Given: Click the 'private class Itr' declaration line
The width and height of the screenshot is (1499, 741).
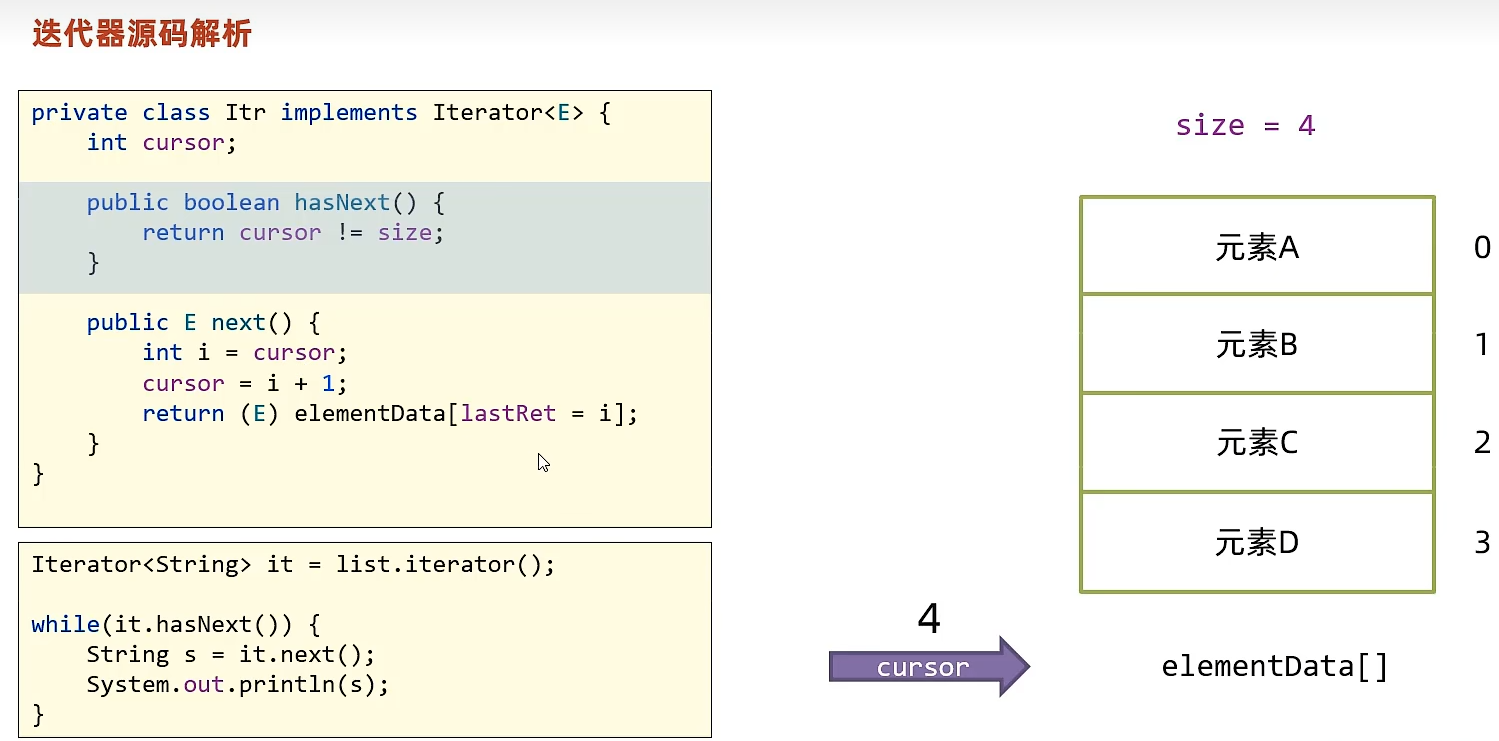Looking at the screenshot, I should pos(320,112).
